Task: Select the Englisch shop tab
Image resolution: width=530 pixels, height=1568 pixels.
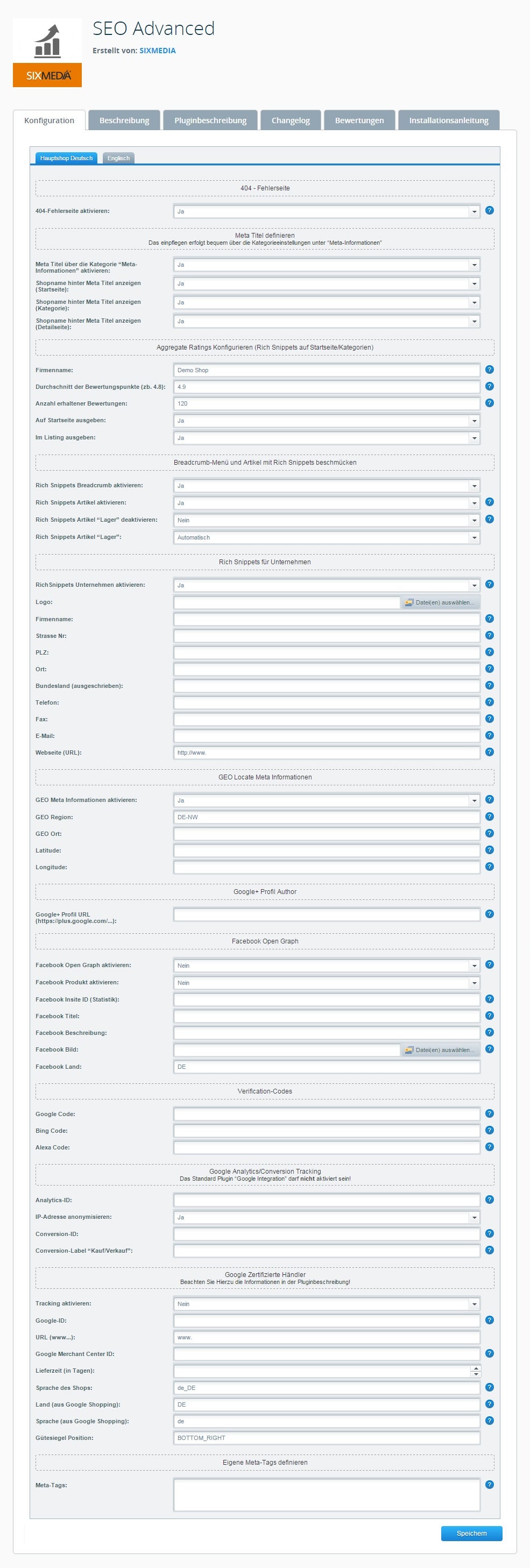Action: pyautogui.click(x=118, y=158)
